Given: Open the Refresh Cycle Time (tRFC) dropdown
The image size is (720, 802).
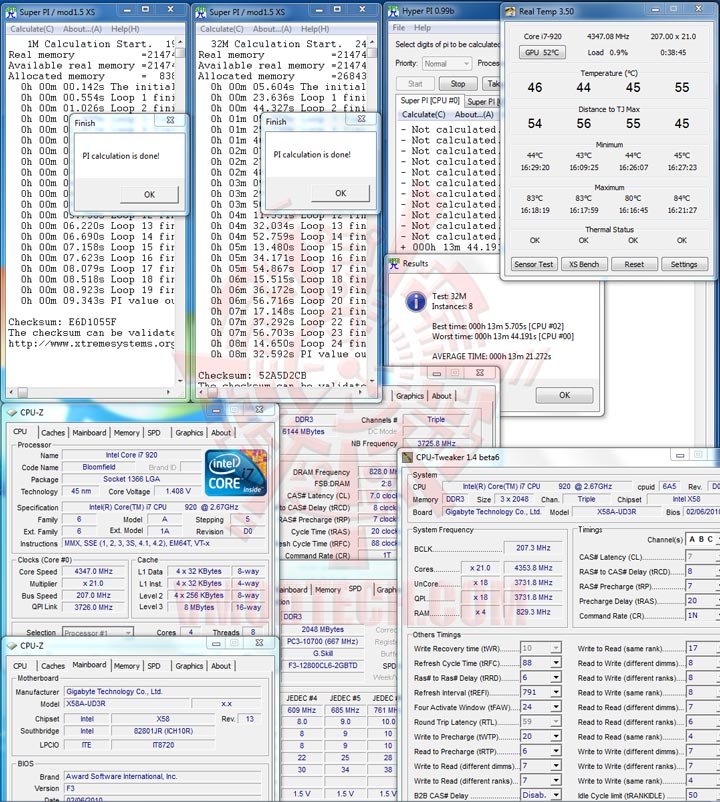Looking at the screenshot, I should (x=555, y=663).
